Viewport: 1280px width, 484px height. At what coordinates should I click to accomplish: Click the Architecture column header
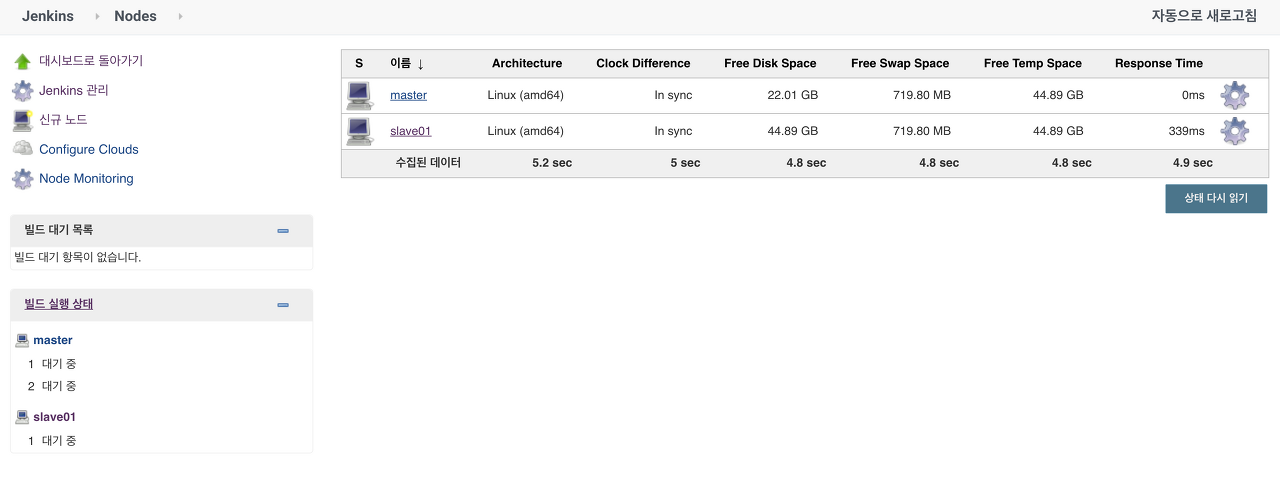pyautogui.click(x=527, y=63)
